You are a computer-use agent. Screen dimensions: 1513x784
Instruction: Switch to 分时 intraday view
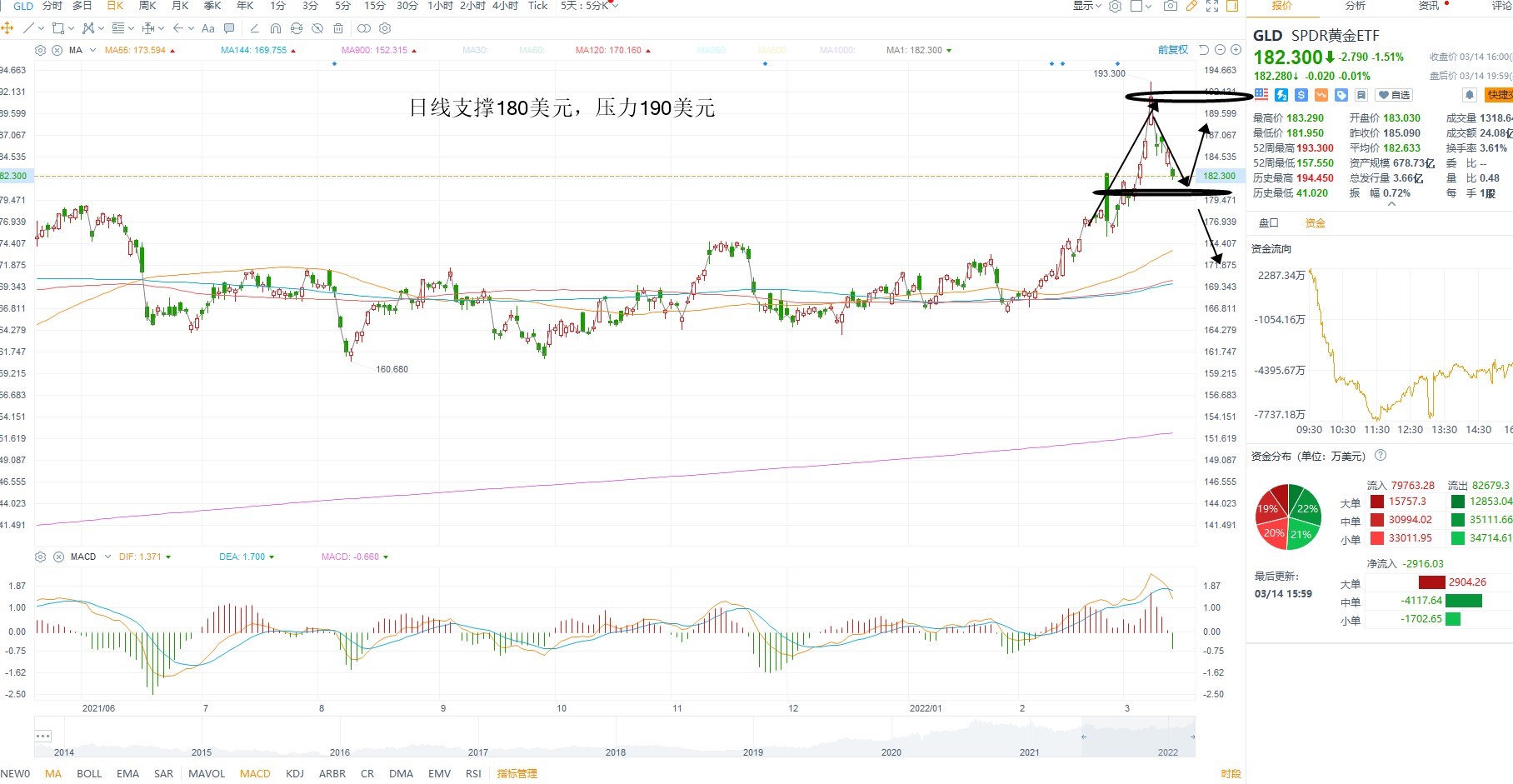pyautogui.click(x=52, y=6)
